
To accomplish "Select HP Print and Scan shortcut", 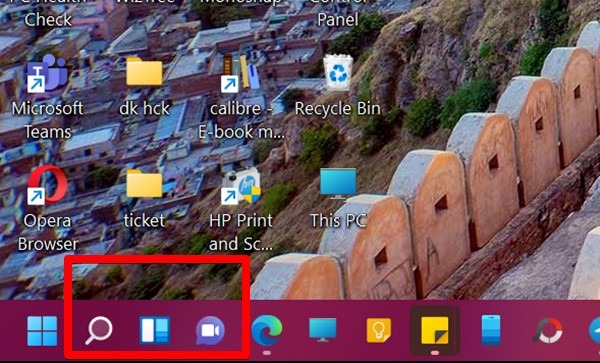I will tap(241, 186).
